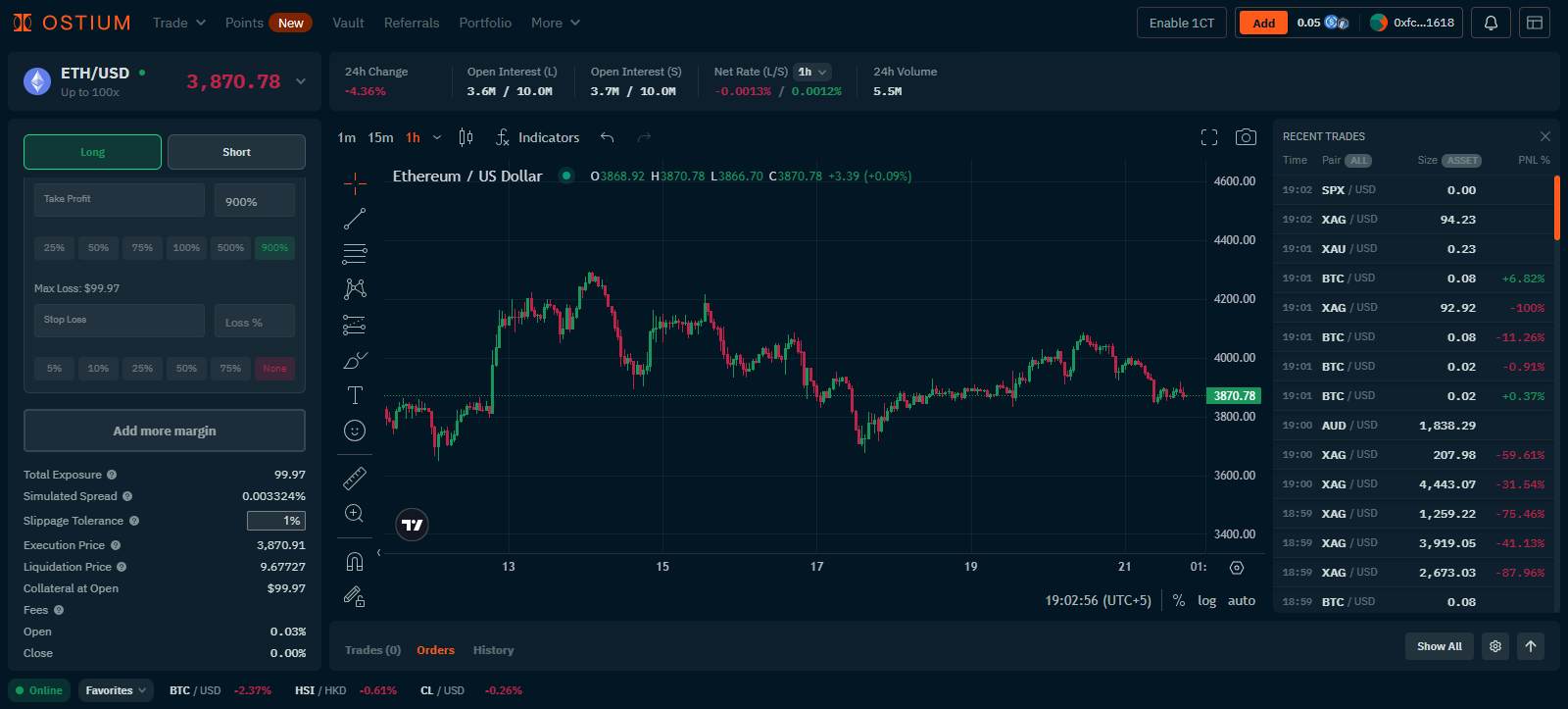Enter fullscreen chart mode
Screen dimensions: 1568x709
[x=1209, y=137]
